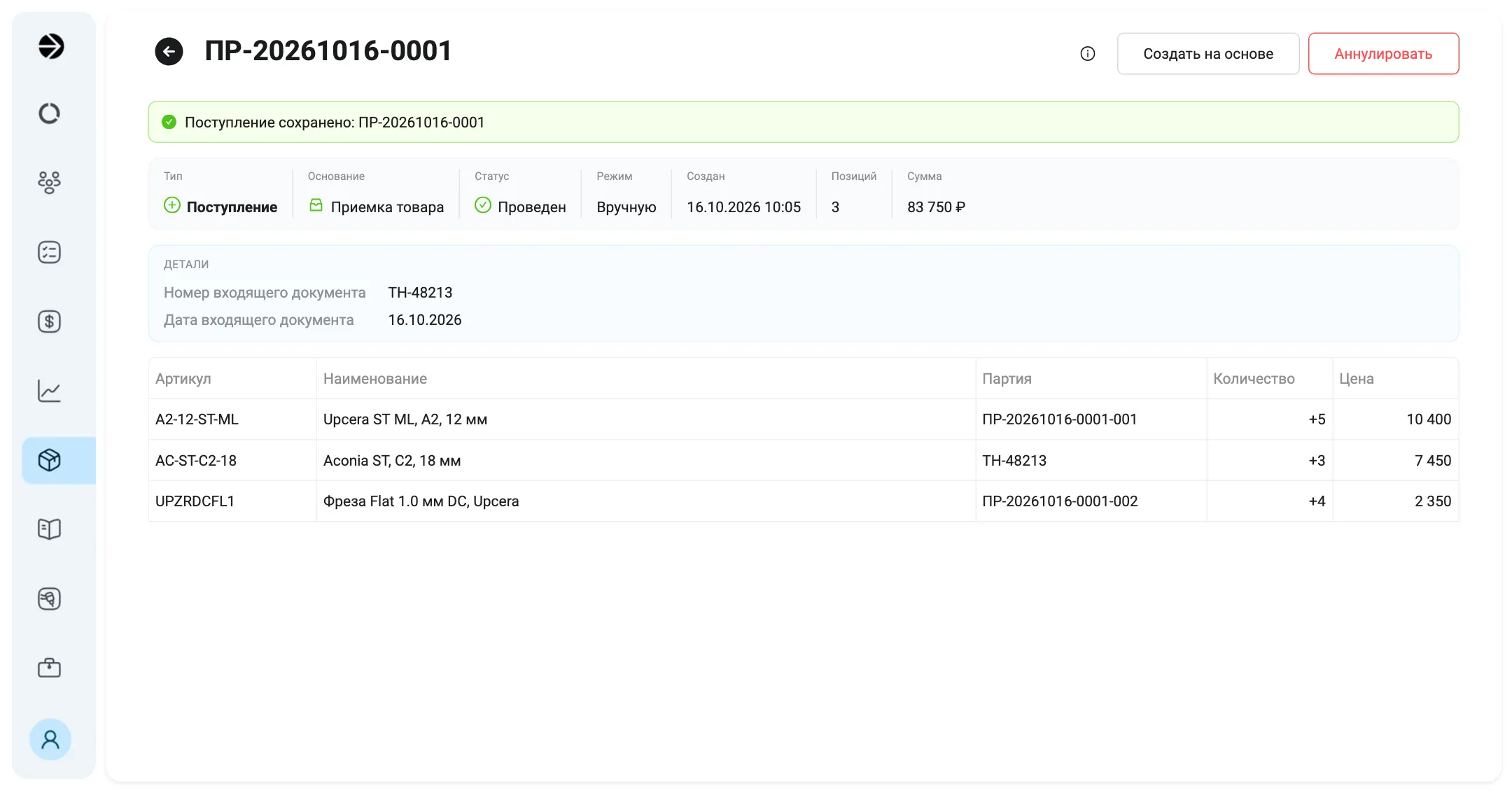Click incoming document number ТН-48213 in details

pos(421,293)
